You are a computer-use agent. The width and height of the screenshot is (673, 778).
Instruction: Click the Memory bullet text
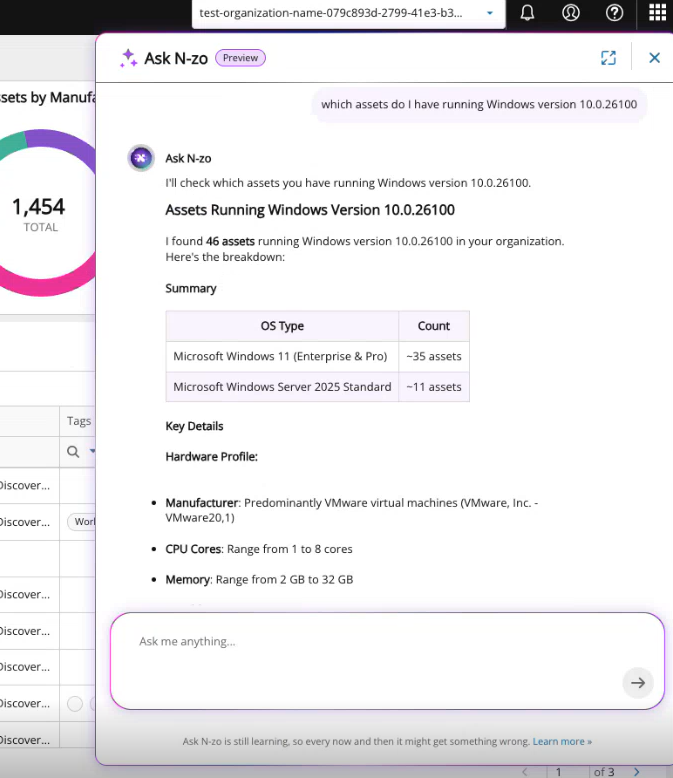[x=259, y=580]
